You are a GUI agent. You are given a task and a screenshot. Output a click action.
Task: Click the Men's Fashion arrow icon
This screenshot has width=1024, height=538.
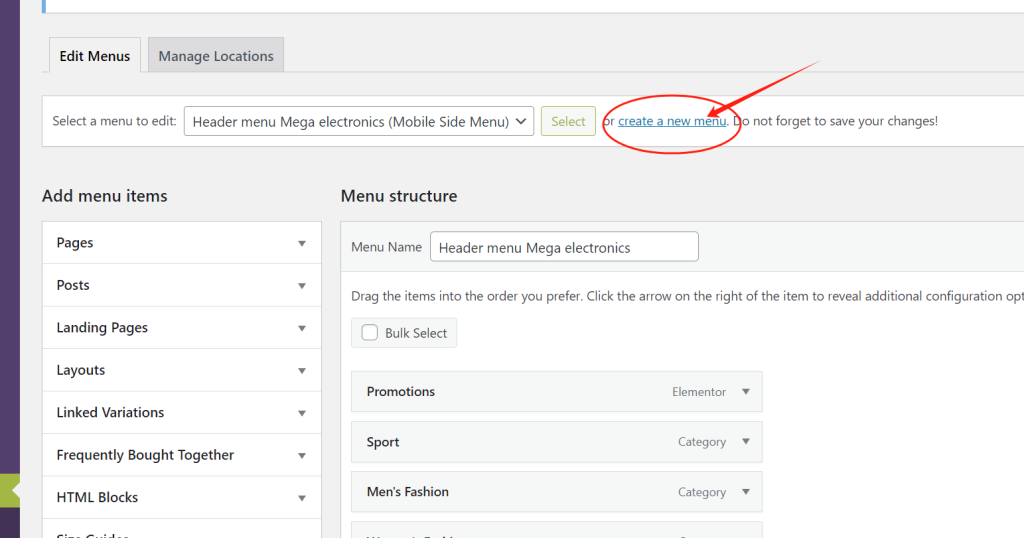pos(746,492)
